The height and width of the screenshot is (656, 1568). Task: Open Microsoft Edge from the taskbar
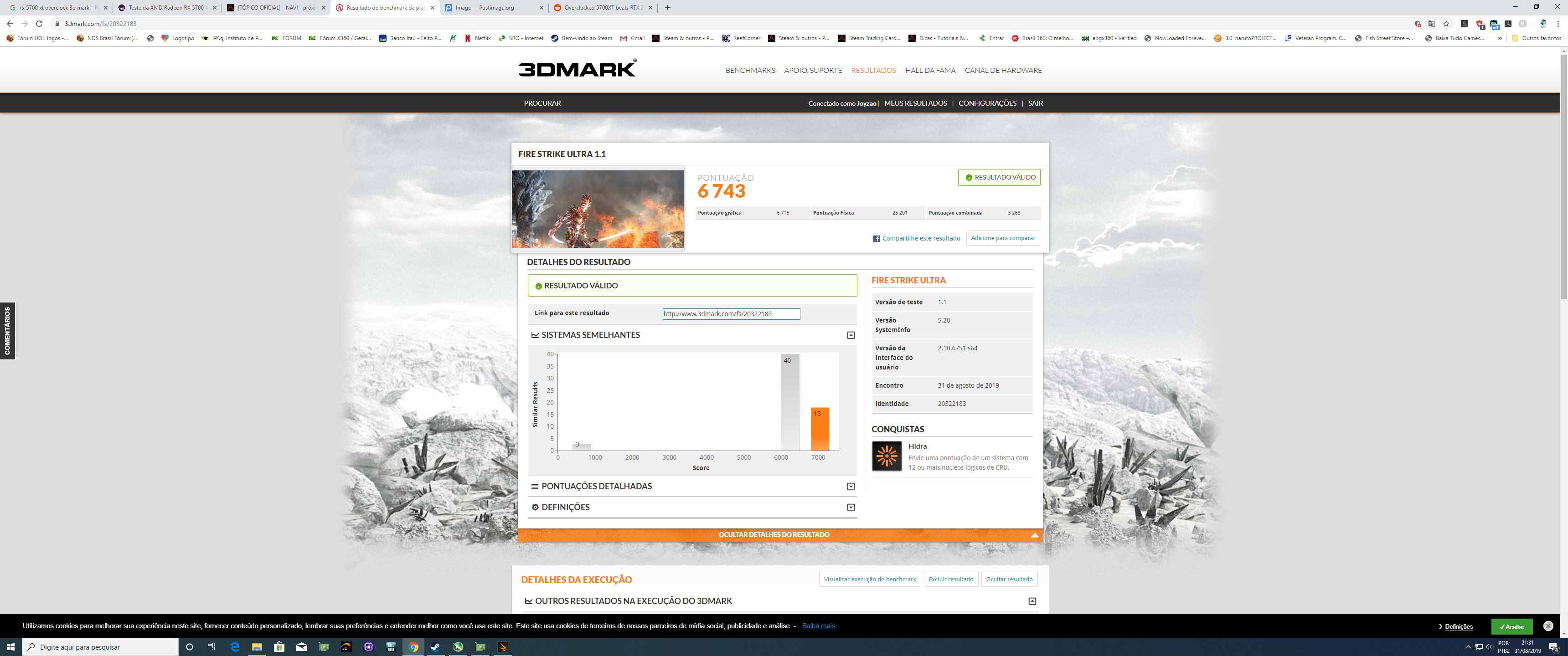coord(234,647)
